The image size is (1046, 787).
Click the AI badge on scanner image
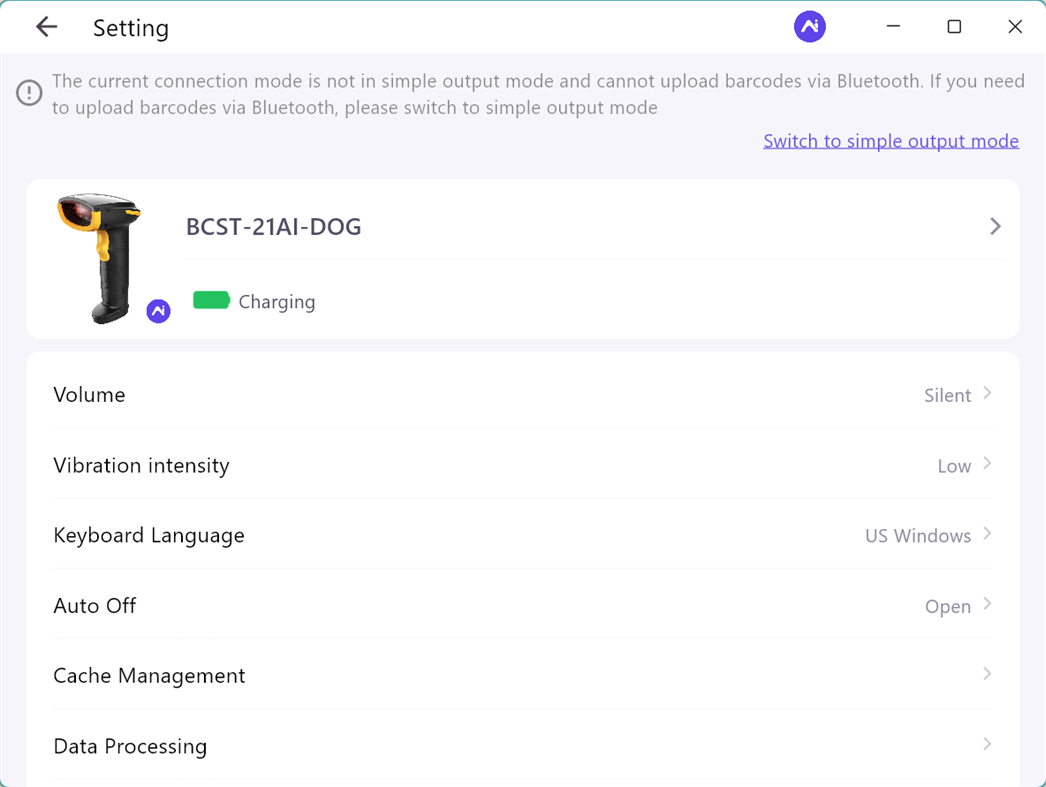(158, 311)
